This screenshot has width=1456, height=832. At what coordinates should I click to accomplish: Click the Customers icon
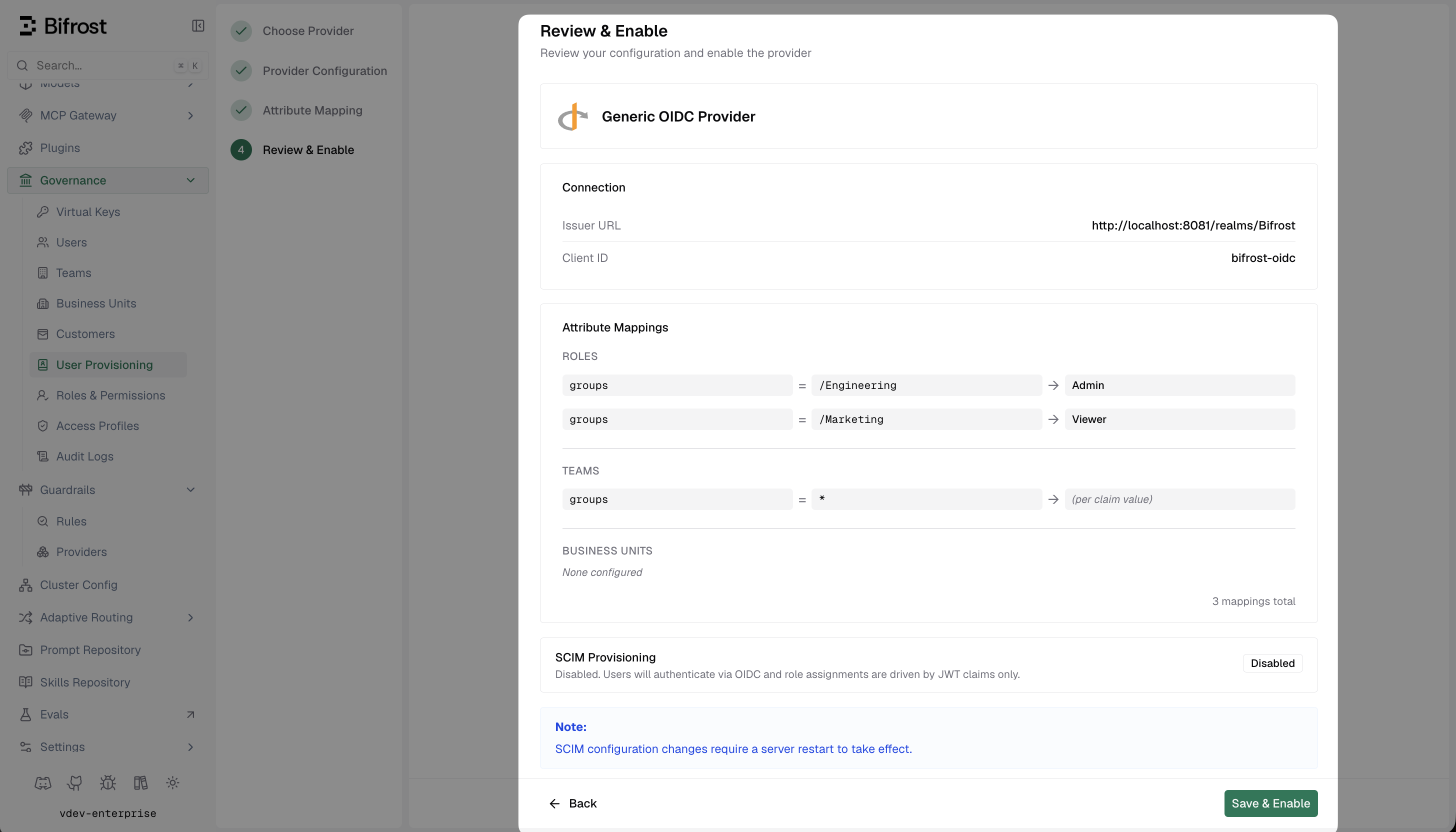43,334
